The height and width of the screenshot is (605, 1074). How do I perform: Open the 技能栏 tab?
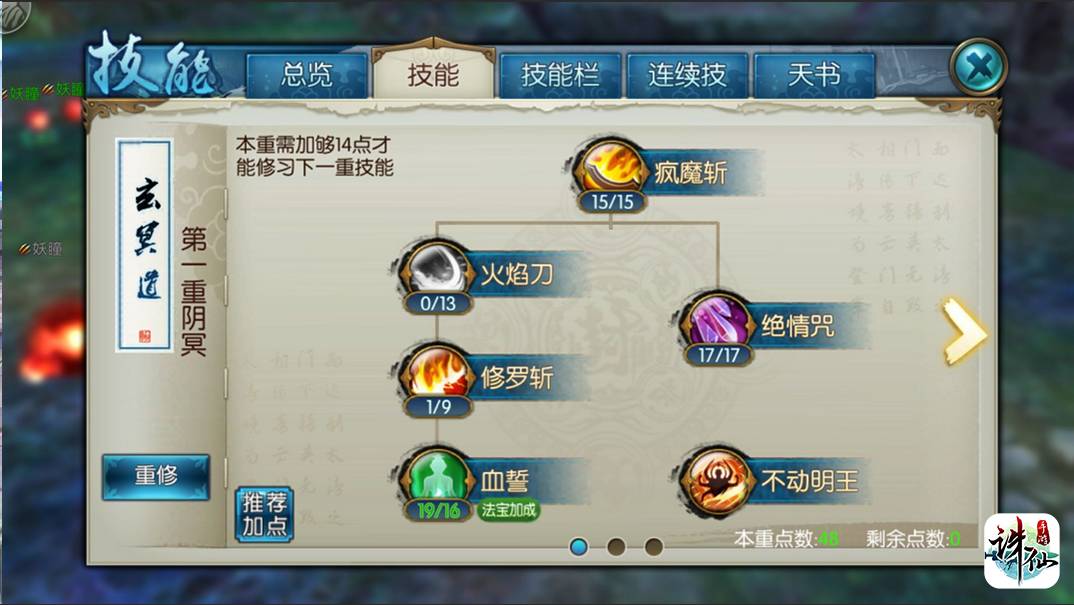(560, 75)
